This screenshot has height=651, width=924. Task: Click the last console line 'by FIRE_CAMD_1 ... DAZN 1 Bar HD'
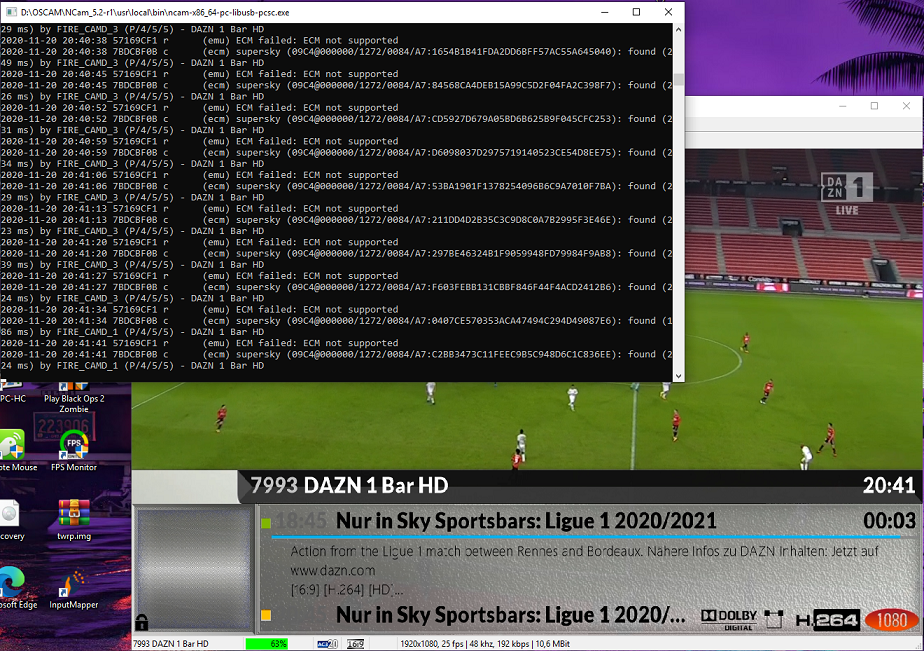point(132,365)
